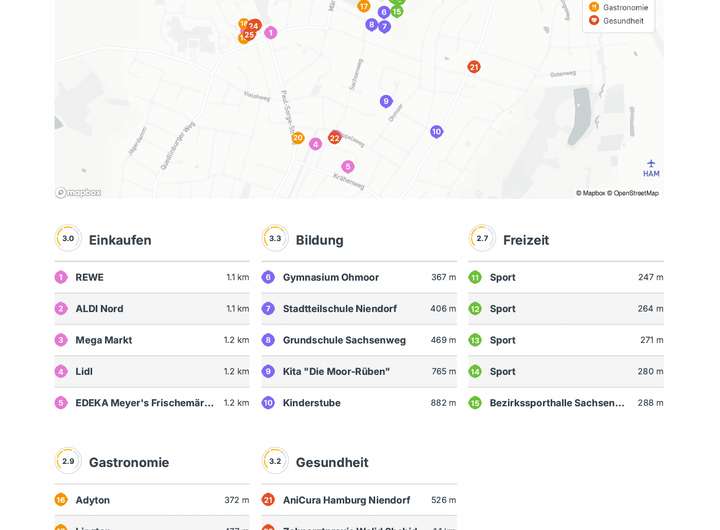Click Bezirkssporthalle entry in Freizeit list

point(556,403)
